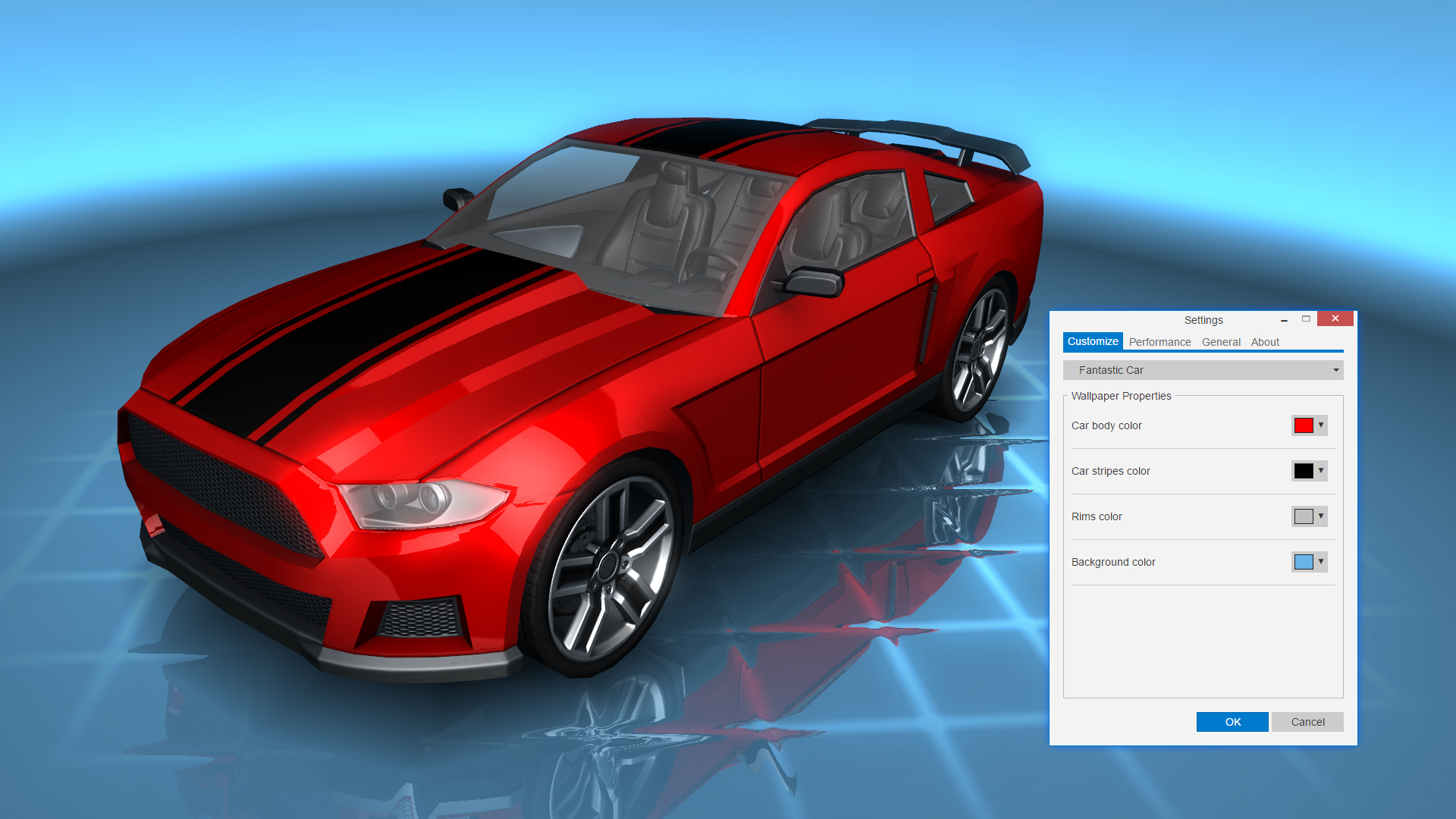Minimize the Settings window
1456x819 pixels.
pos(1284,319)
